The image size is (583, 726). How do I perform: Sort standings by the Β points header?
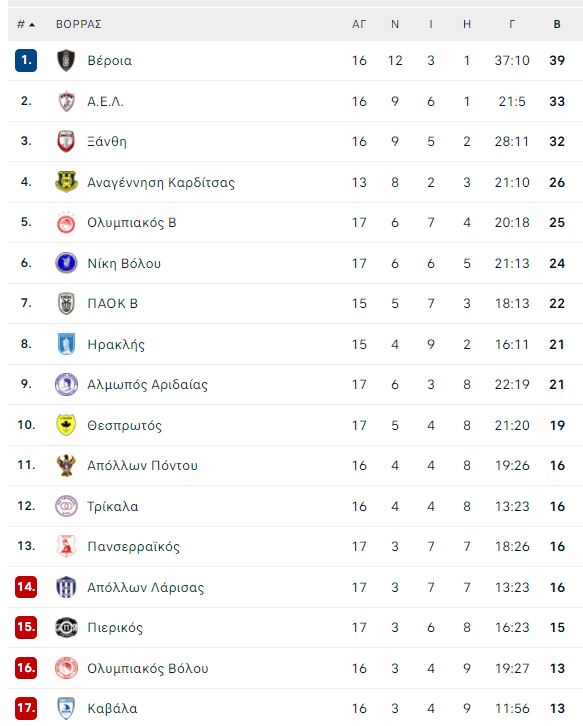[557, 24]
